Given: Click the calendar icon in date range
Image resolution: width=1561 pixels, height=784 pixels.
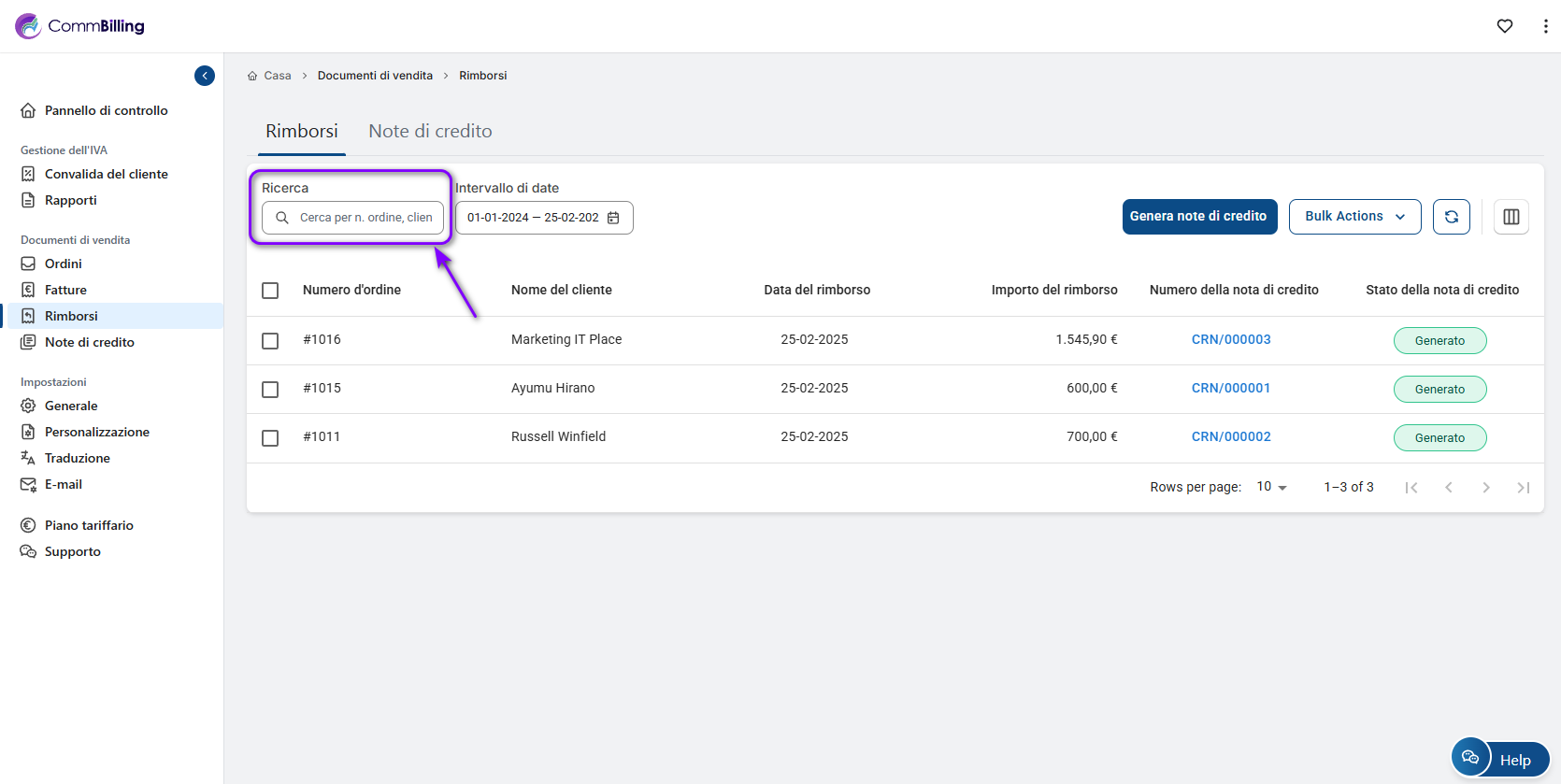Looking at the screenshot, I should [x=613, y=218].
